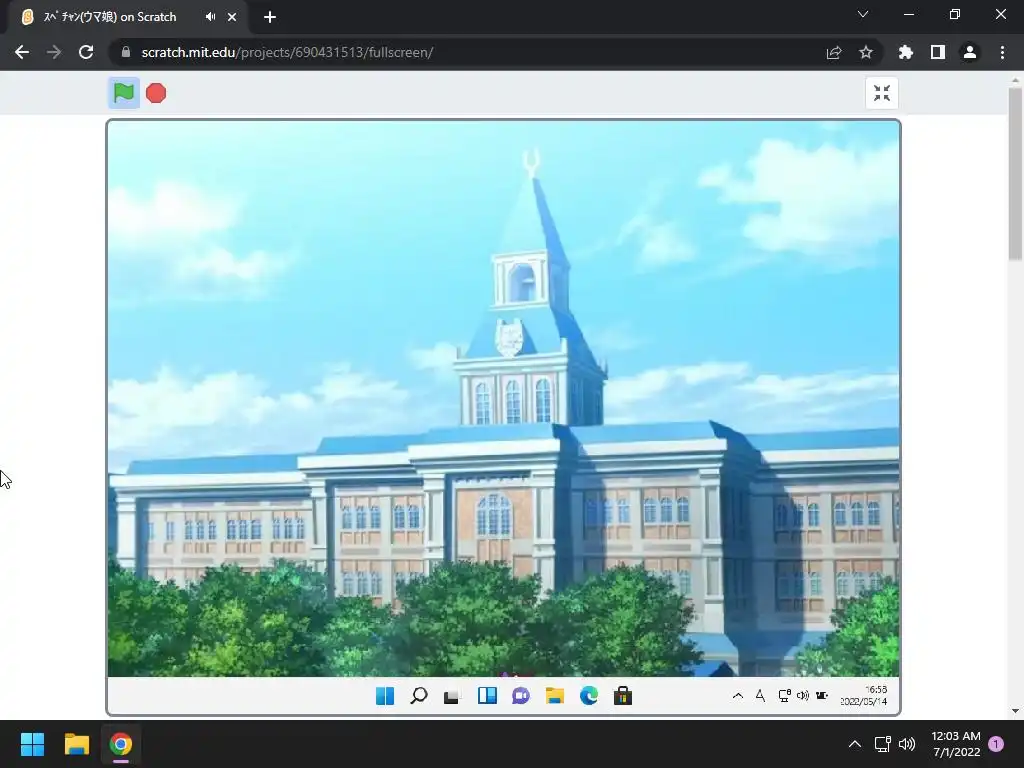Click Microsoft Store icon inside Scratch stage
This screenshot has height=768, width=1024.
coord(623,696)
